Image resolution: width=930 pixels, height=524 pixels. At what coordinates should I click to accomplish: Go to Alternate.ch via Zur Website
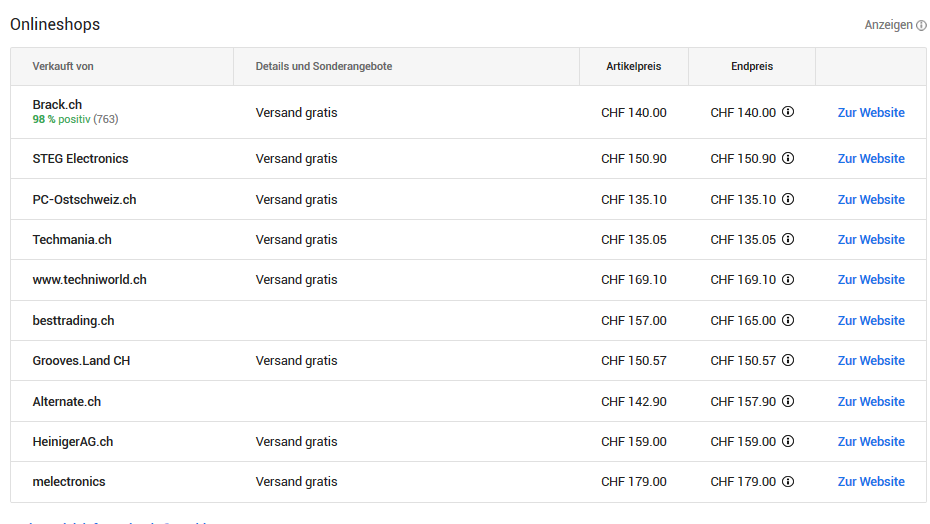click(x=870, y=402)
